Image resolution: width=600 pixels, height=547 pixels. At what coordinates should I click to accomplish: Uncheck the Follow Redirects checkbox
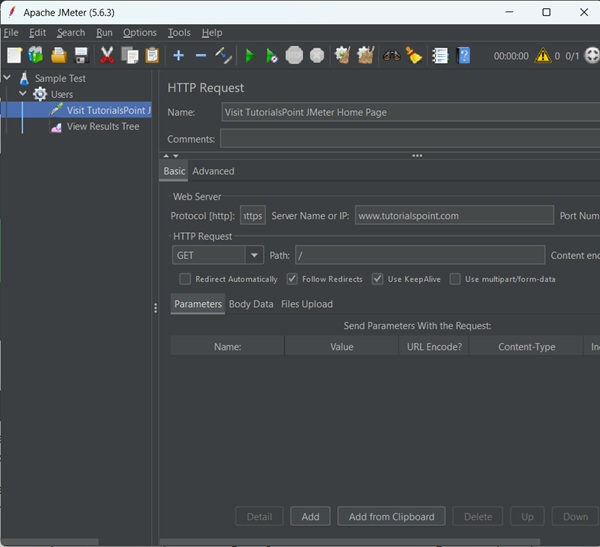(x=292, y=279)
